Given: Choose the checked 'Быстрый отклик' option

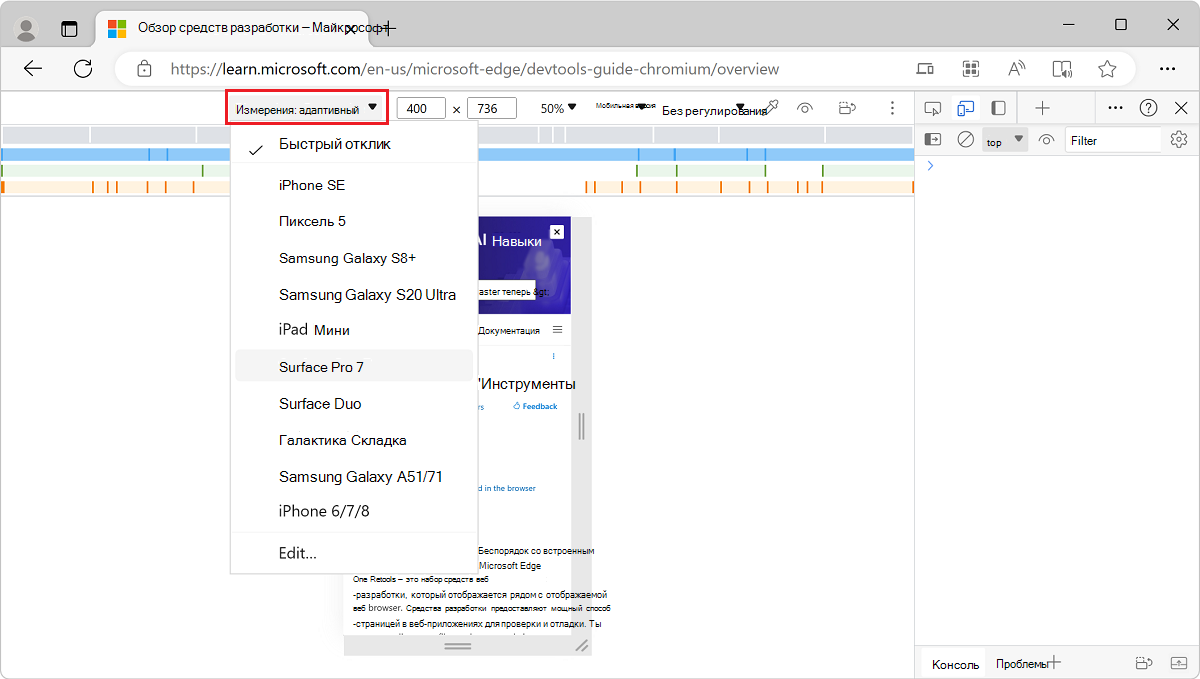Looking at the screenshot, I should [x=354, y=145].
